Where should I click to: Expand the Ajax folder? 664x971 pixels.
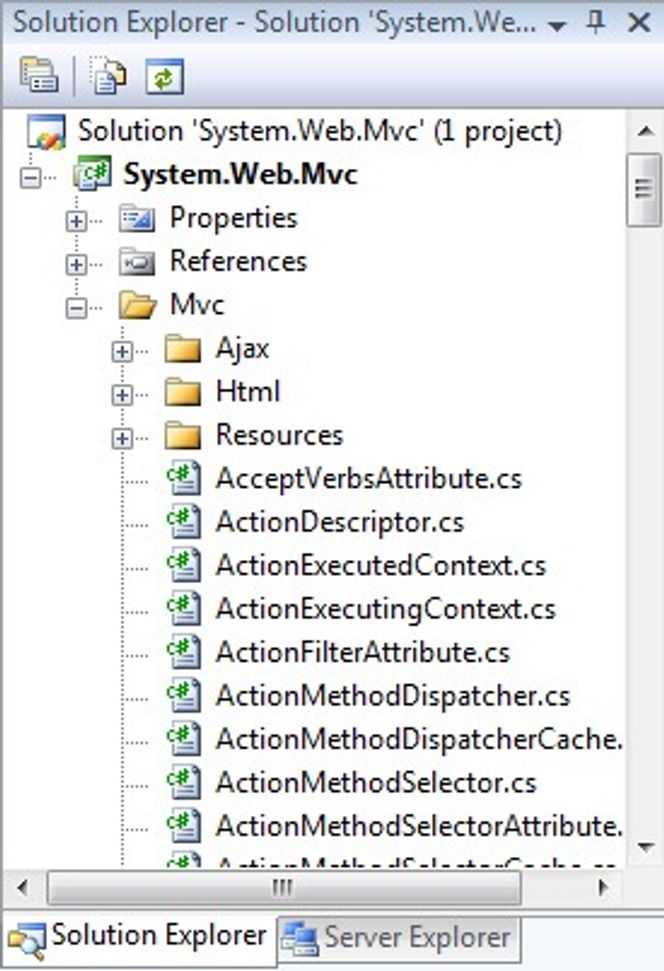122,352
